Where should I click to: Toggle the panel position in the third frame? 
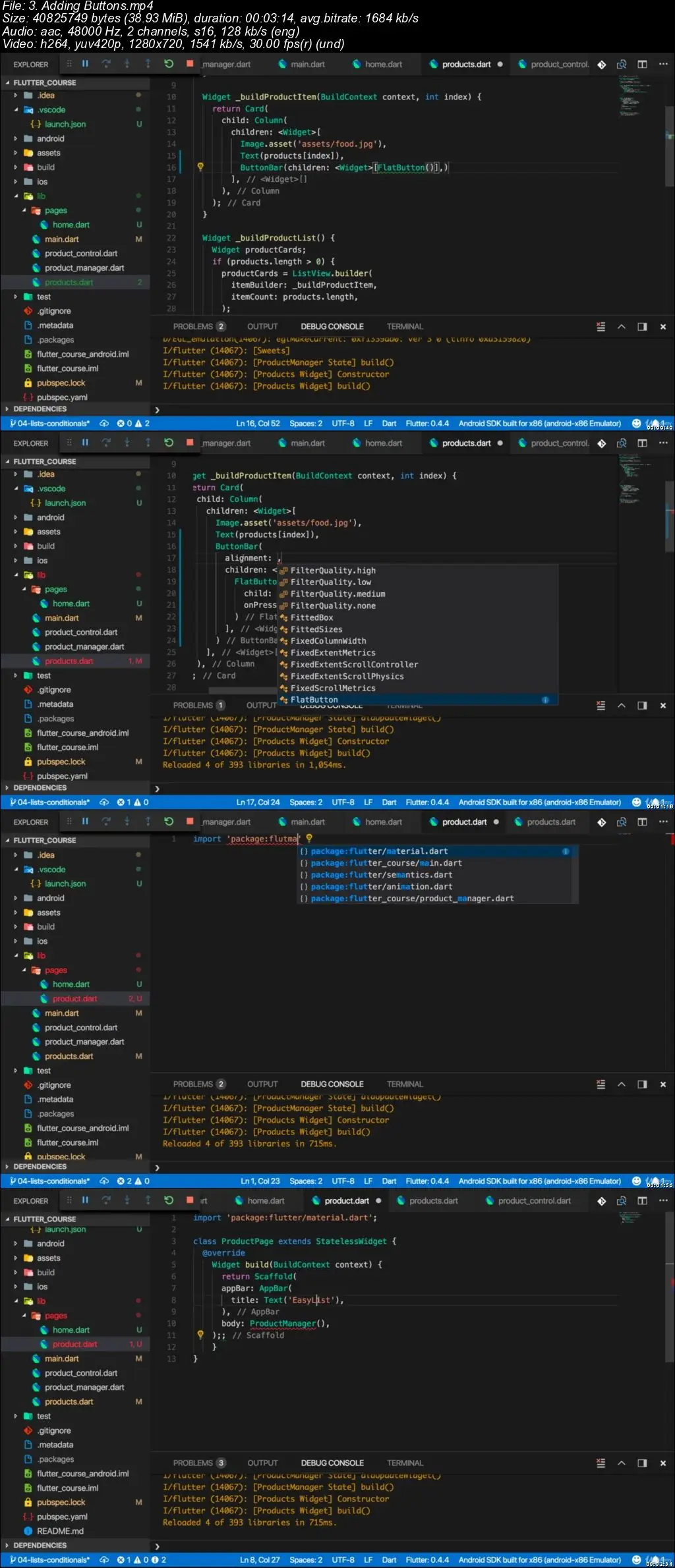[642, 1084]
